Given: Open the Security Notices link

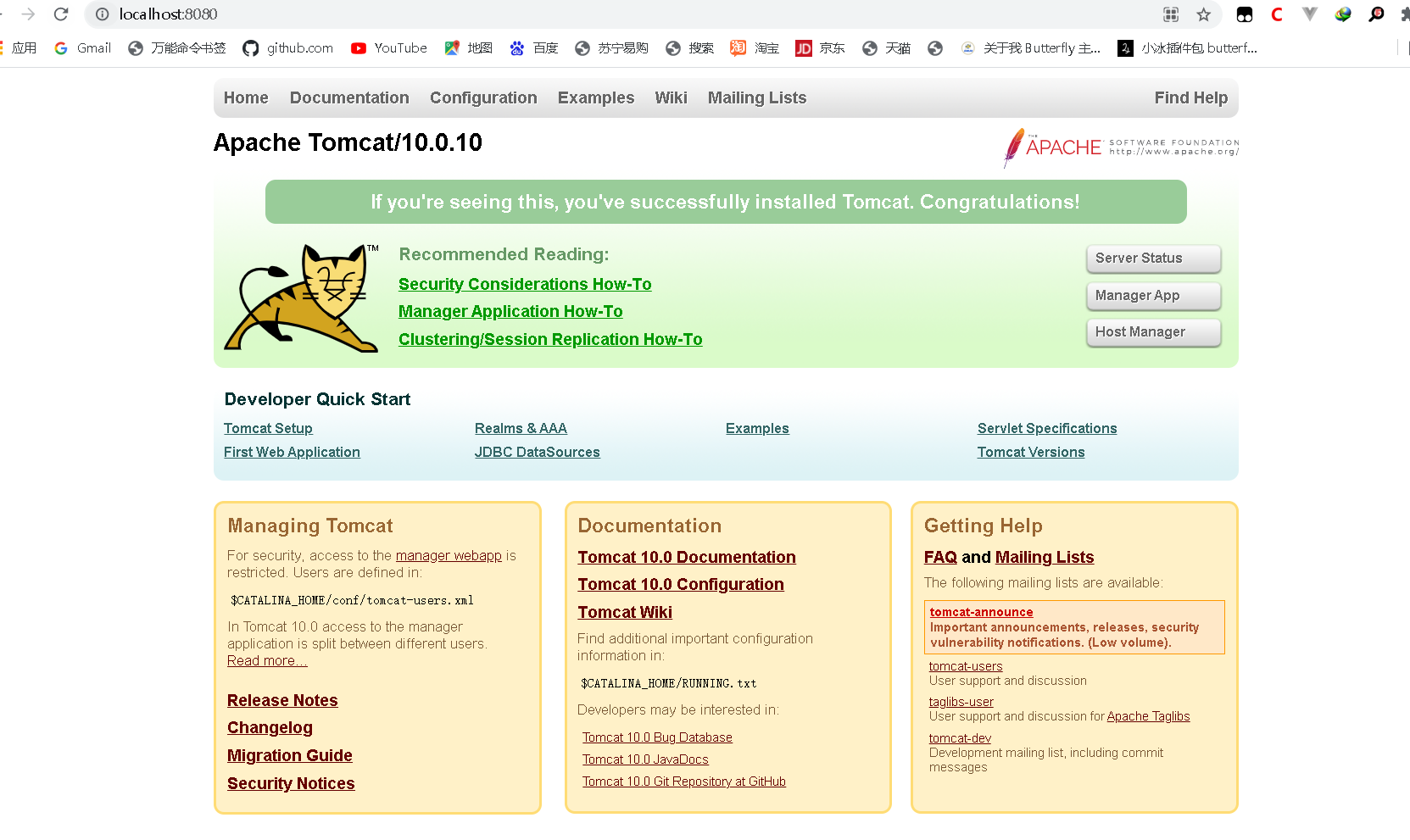Looking at the screenshot, I should pos(291,783).
